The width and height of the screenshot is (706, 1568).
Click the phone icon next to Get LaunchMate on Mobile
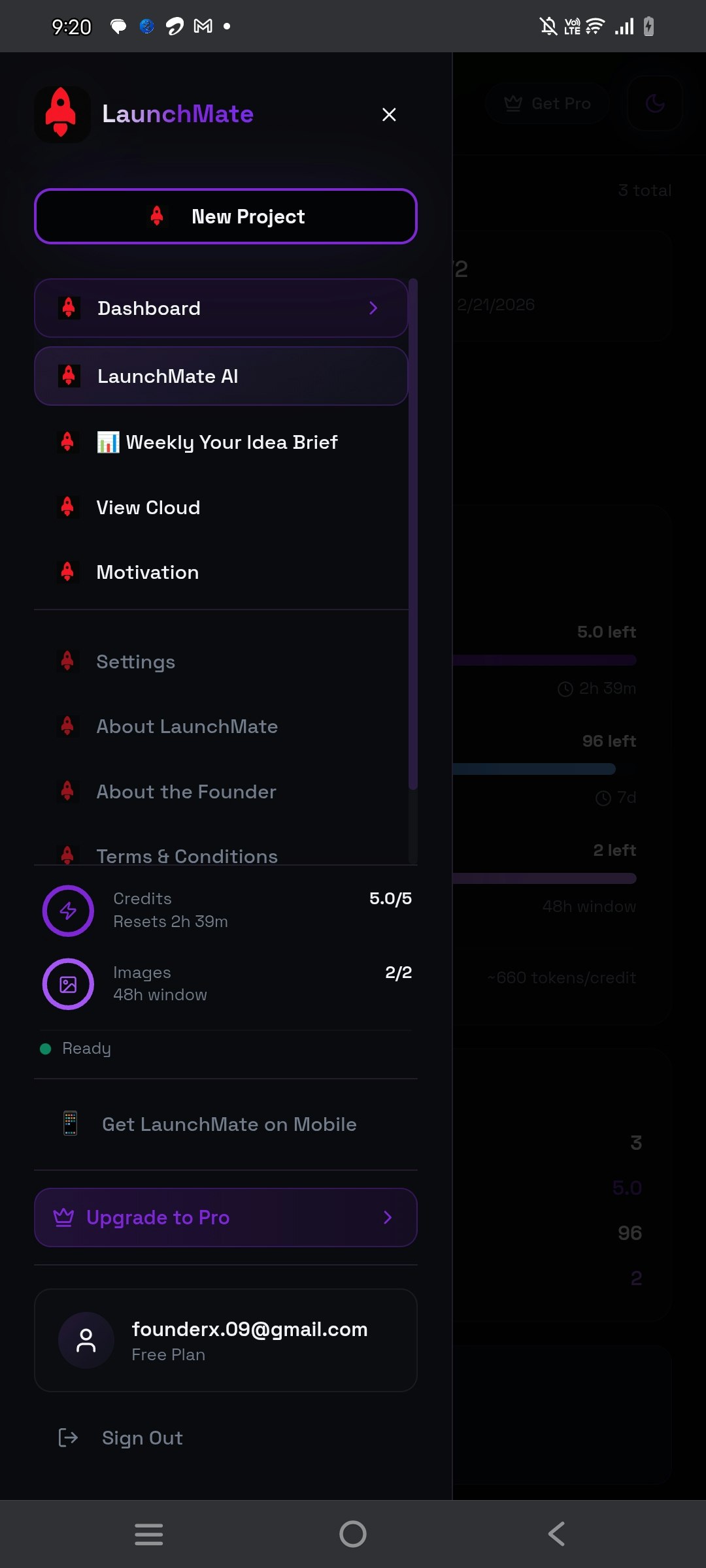pos(69,1122)
